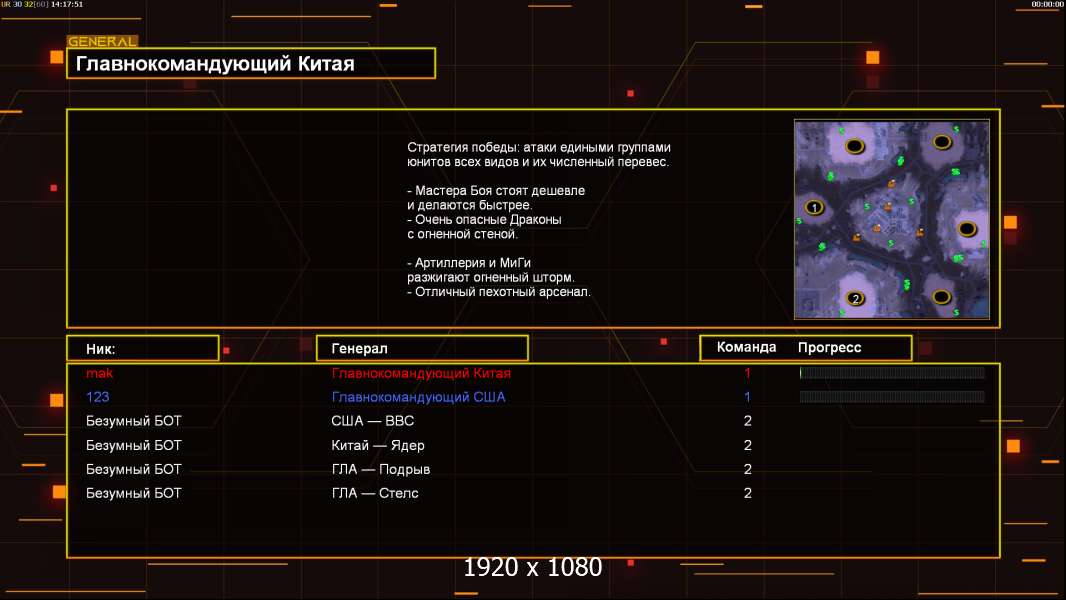Click team number 2 in 'Китай — Ядер' row

point(747,445)
